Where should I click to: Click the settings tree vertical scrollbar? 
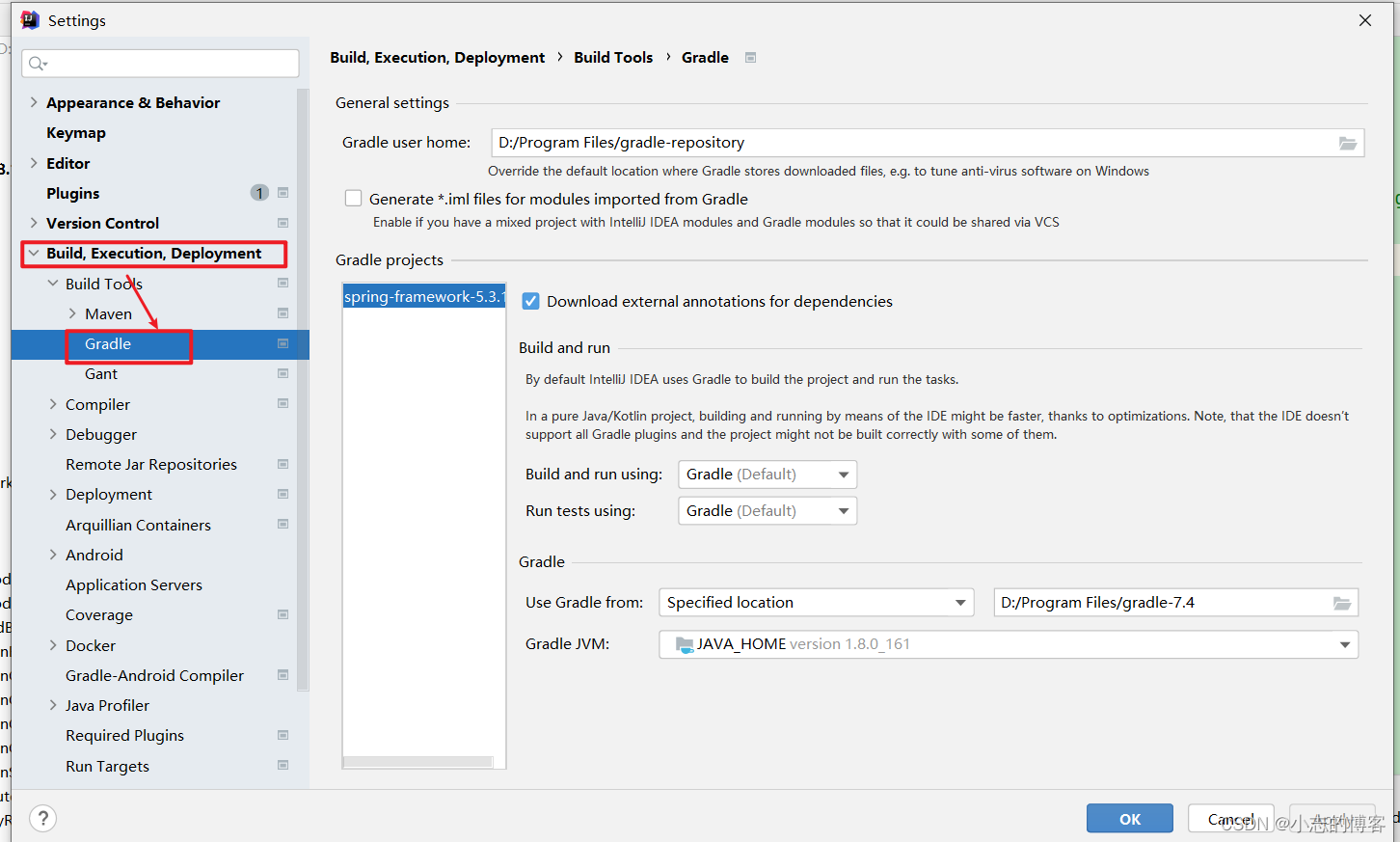pyautogui.click(x=303, y=391)
